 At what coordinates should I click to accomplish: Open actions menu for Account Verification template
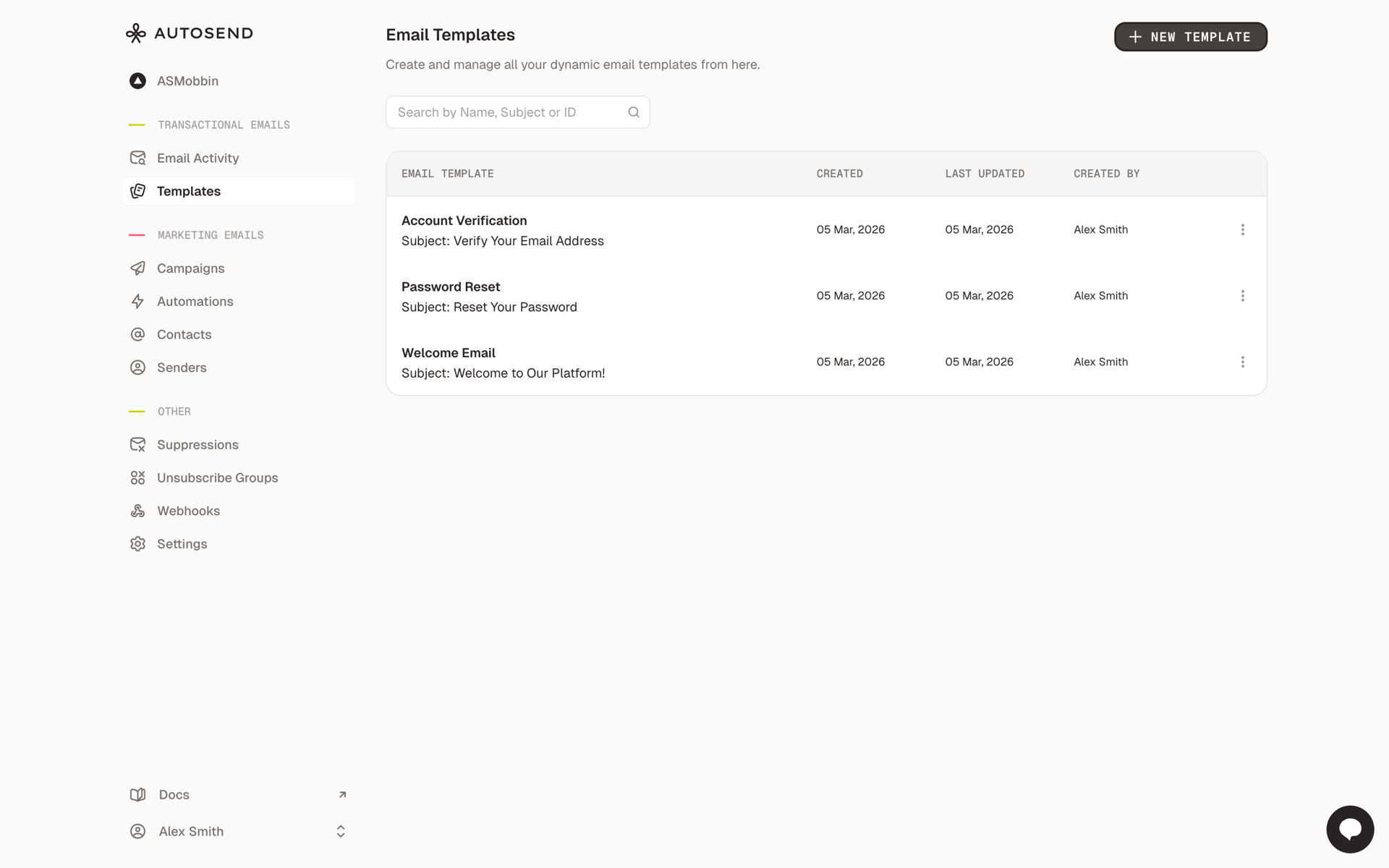coord(1243,230)
